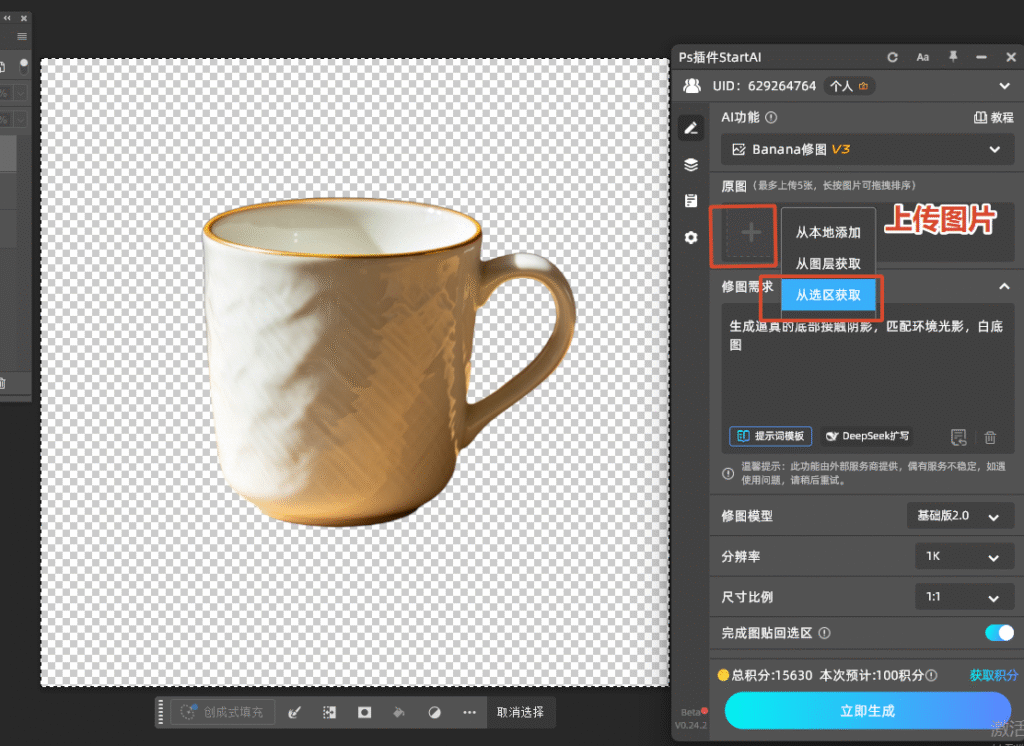
Task: Click the AI功能 info icon
Action: point(771,118)
